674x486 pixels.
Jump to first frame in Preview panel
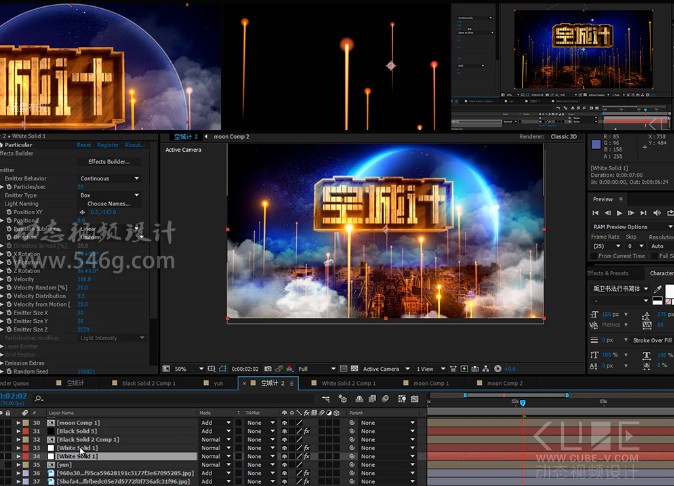pos(595,213)
